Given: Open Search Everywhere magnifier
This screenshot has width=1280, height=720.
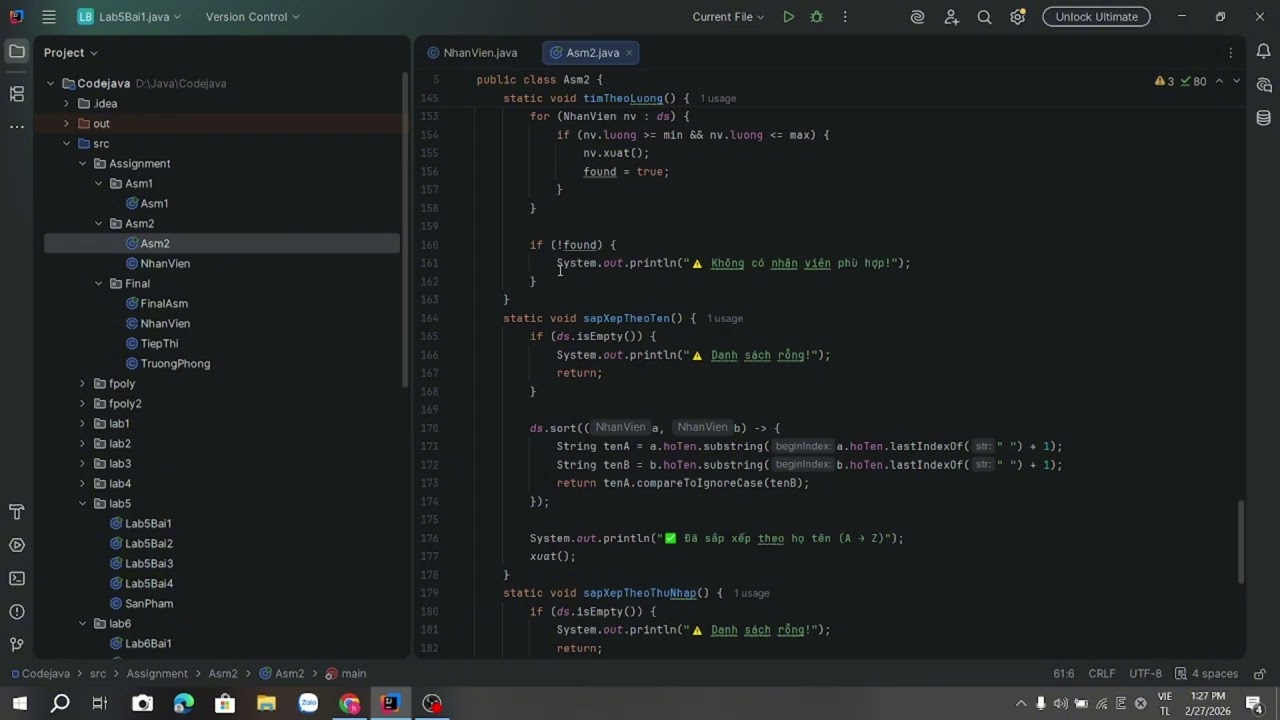Looking at the screenshot, I should (984, 17).
